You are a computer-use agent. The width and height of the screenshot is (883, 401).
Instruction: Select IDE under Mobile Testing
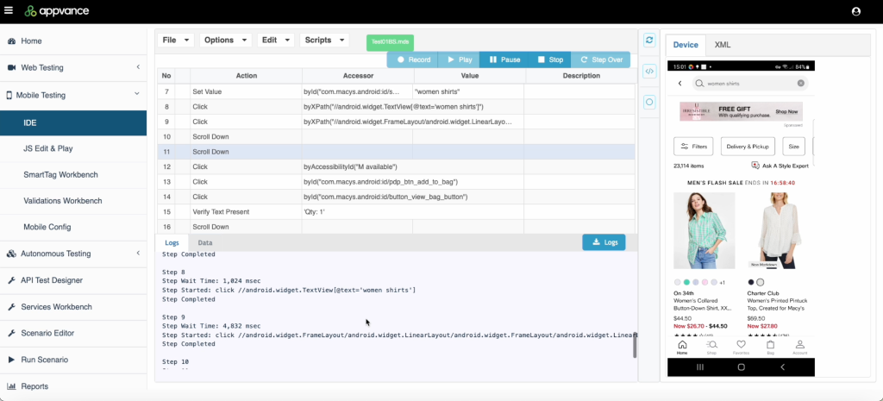(73, 123)
